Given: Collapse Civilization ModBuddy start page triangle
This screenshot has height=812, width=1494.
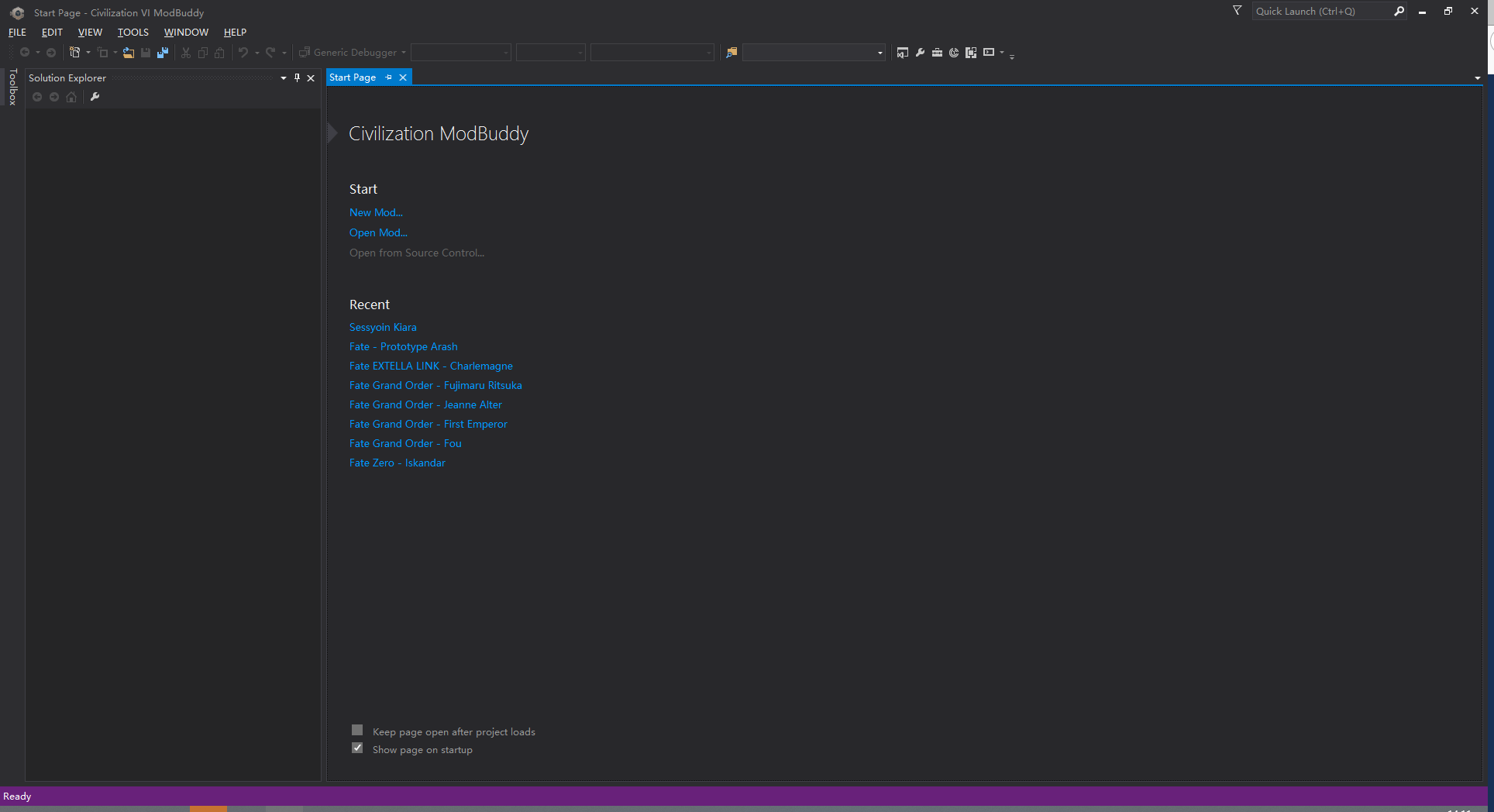Looking at the screenshot, I should (332, 133).
